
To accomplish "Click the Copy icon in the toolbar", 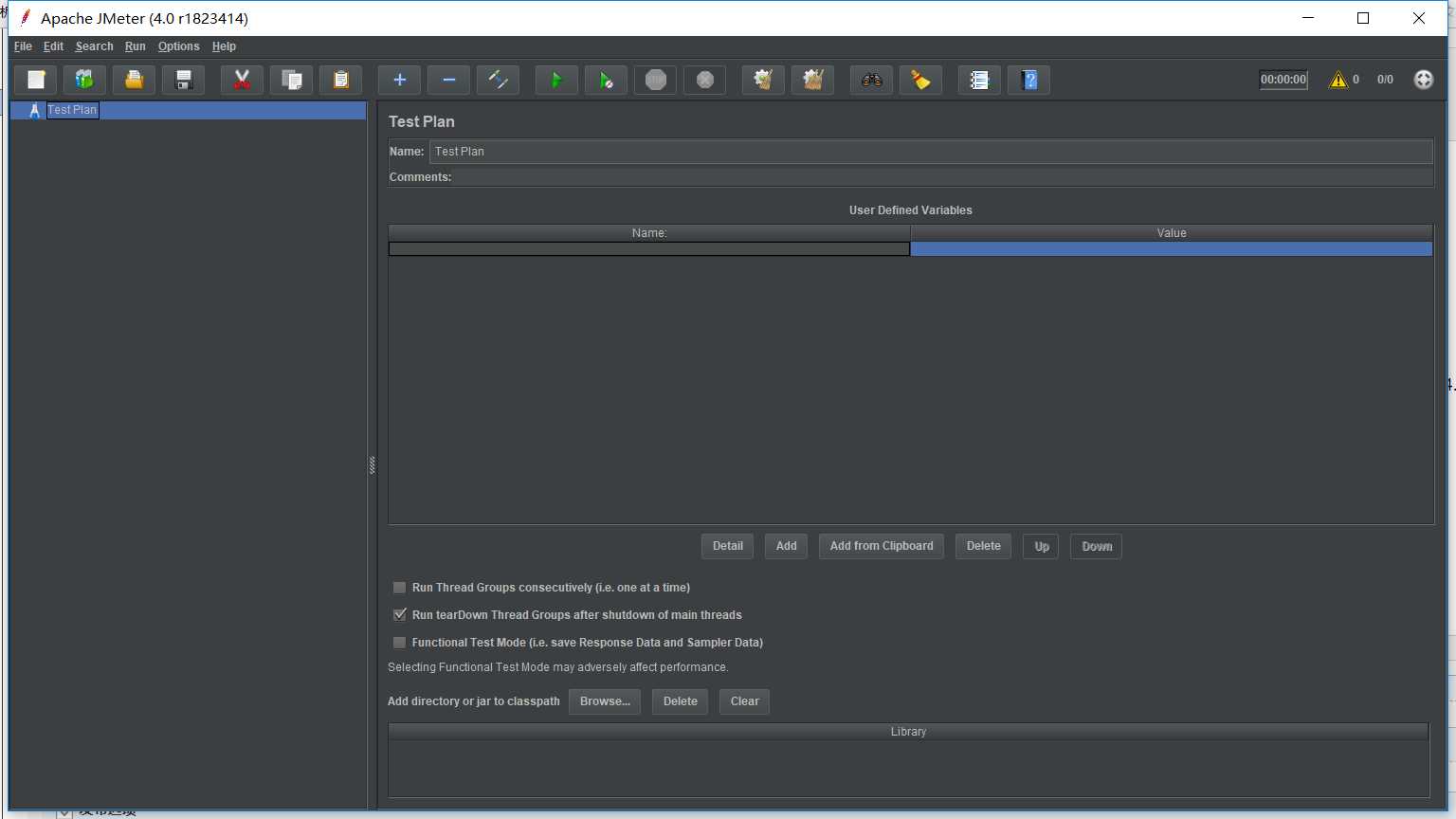I will tap(291, 81).
